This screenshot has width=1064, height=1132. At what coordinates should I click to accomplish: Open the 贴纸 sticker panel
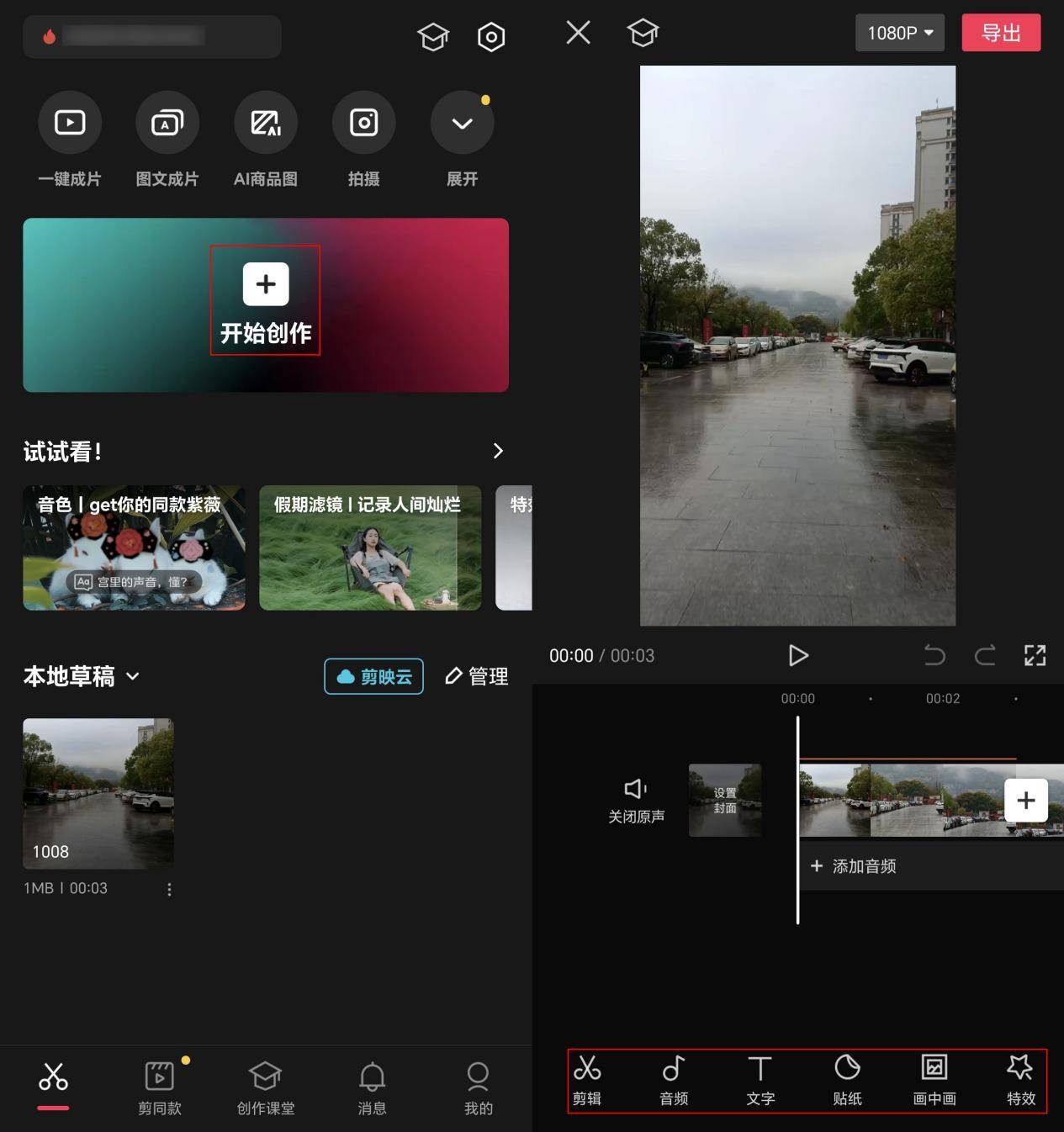point(846,1081)
